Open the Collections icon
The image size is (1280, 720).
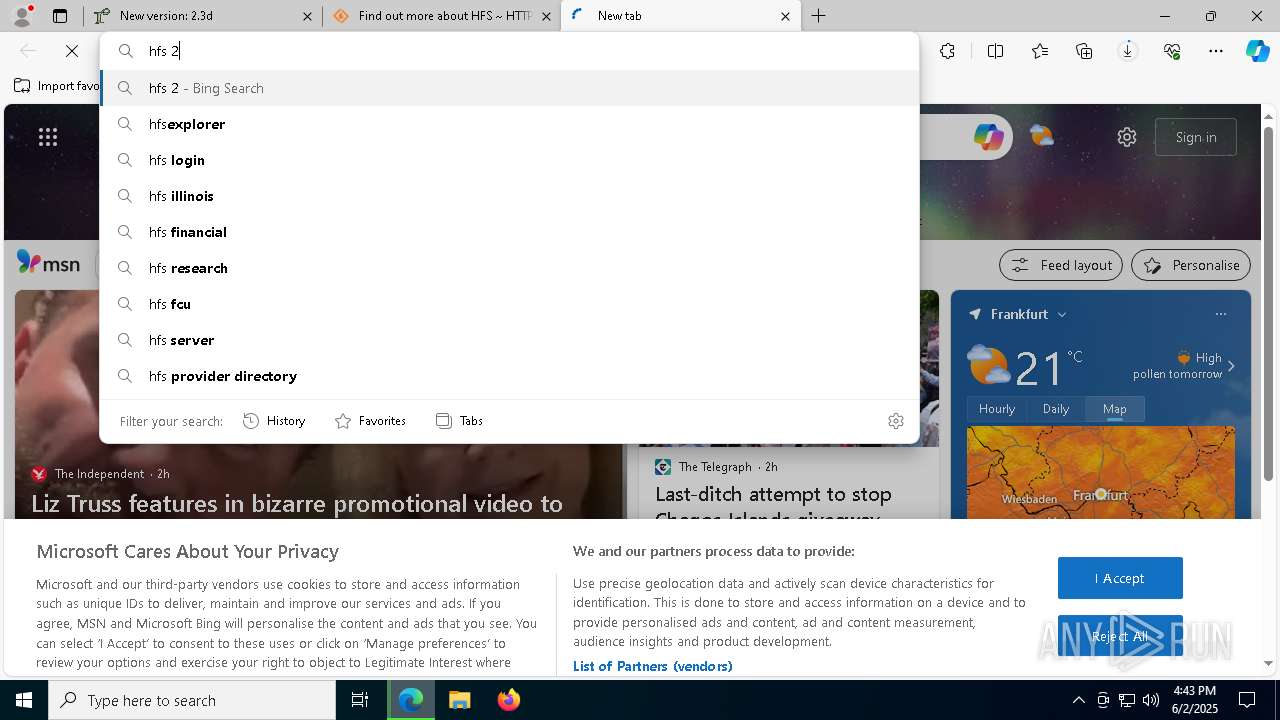(1084, 51)
